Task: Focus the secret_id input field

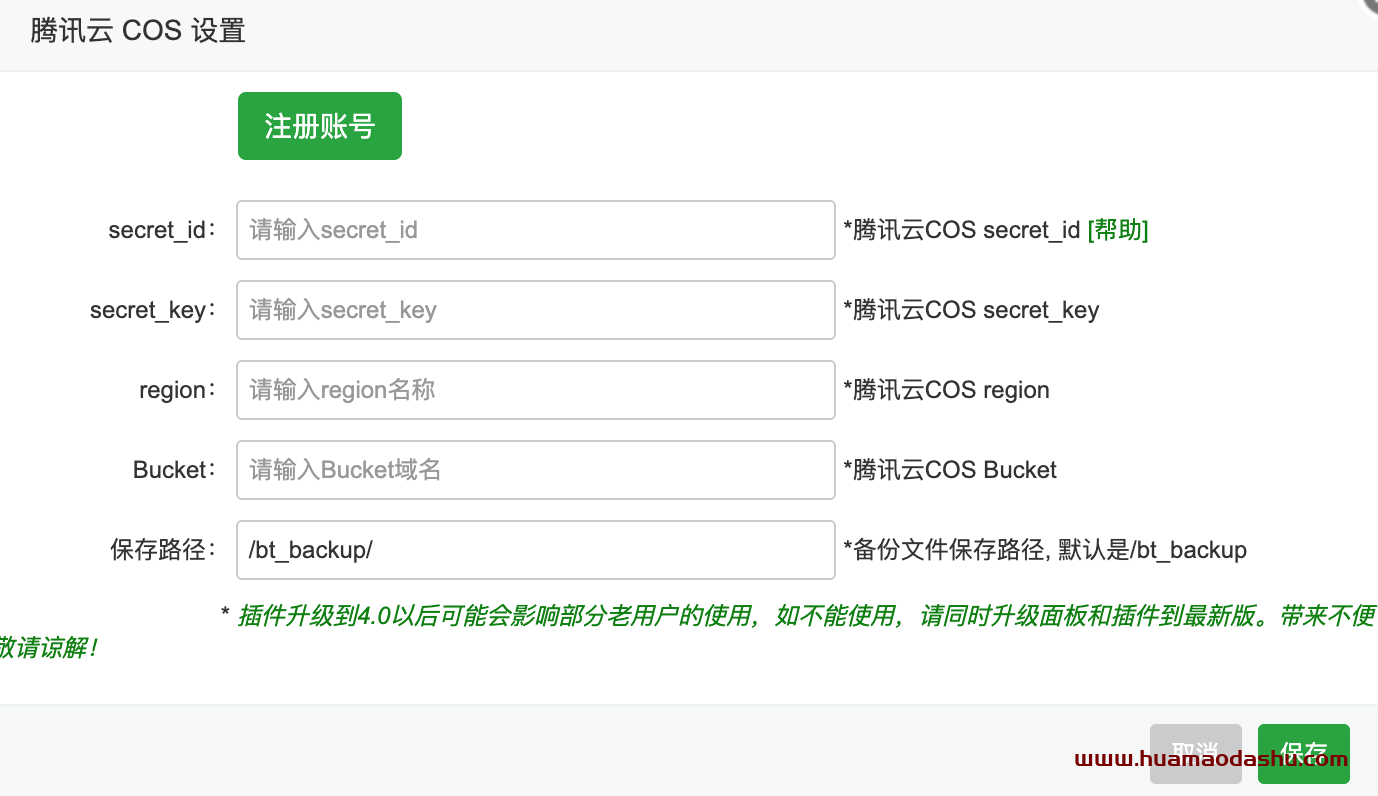Action: click(536, 230)
